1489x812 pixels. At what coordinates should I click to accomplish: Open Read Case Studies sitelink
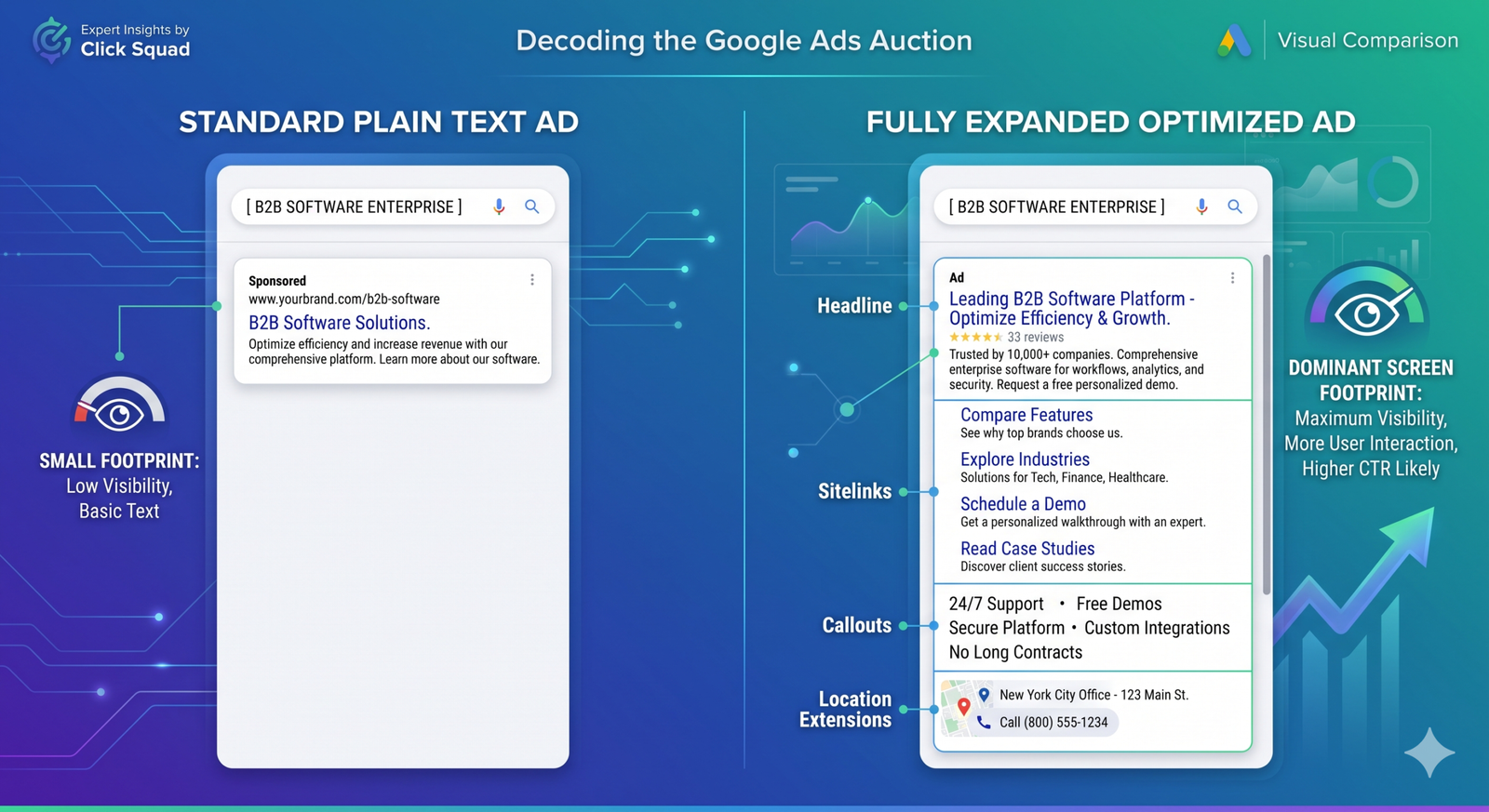click(x=1027, y=549)
